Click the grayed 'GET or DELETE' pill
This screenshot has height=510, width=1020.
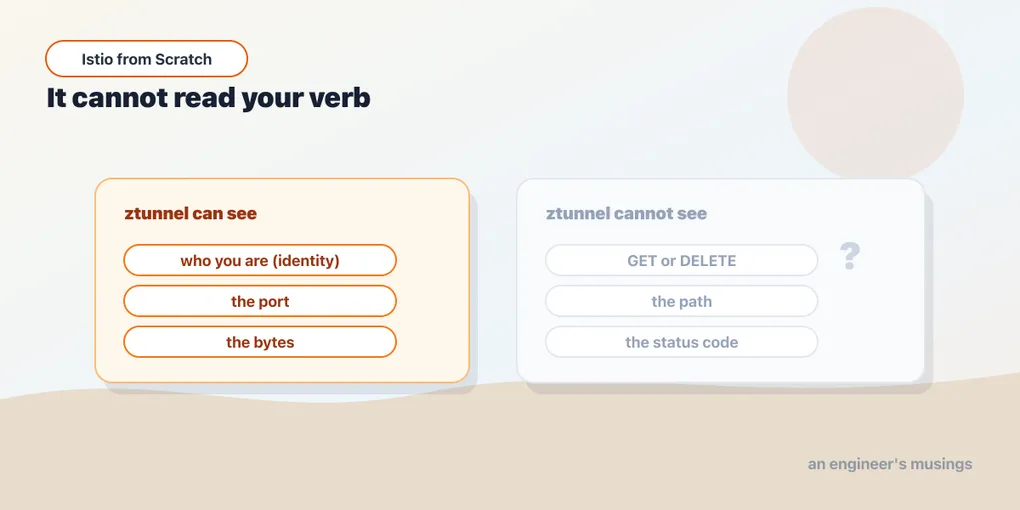[x=681, y=260]
